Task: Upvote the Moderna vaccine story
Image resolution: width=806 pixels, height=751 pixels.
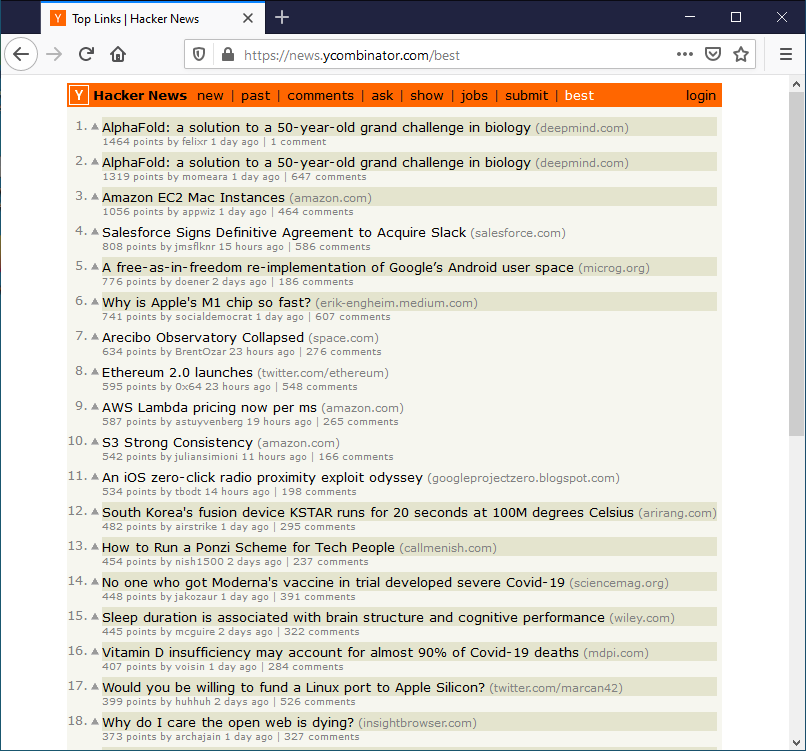Action: click(x=95, y=581)
